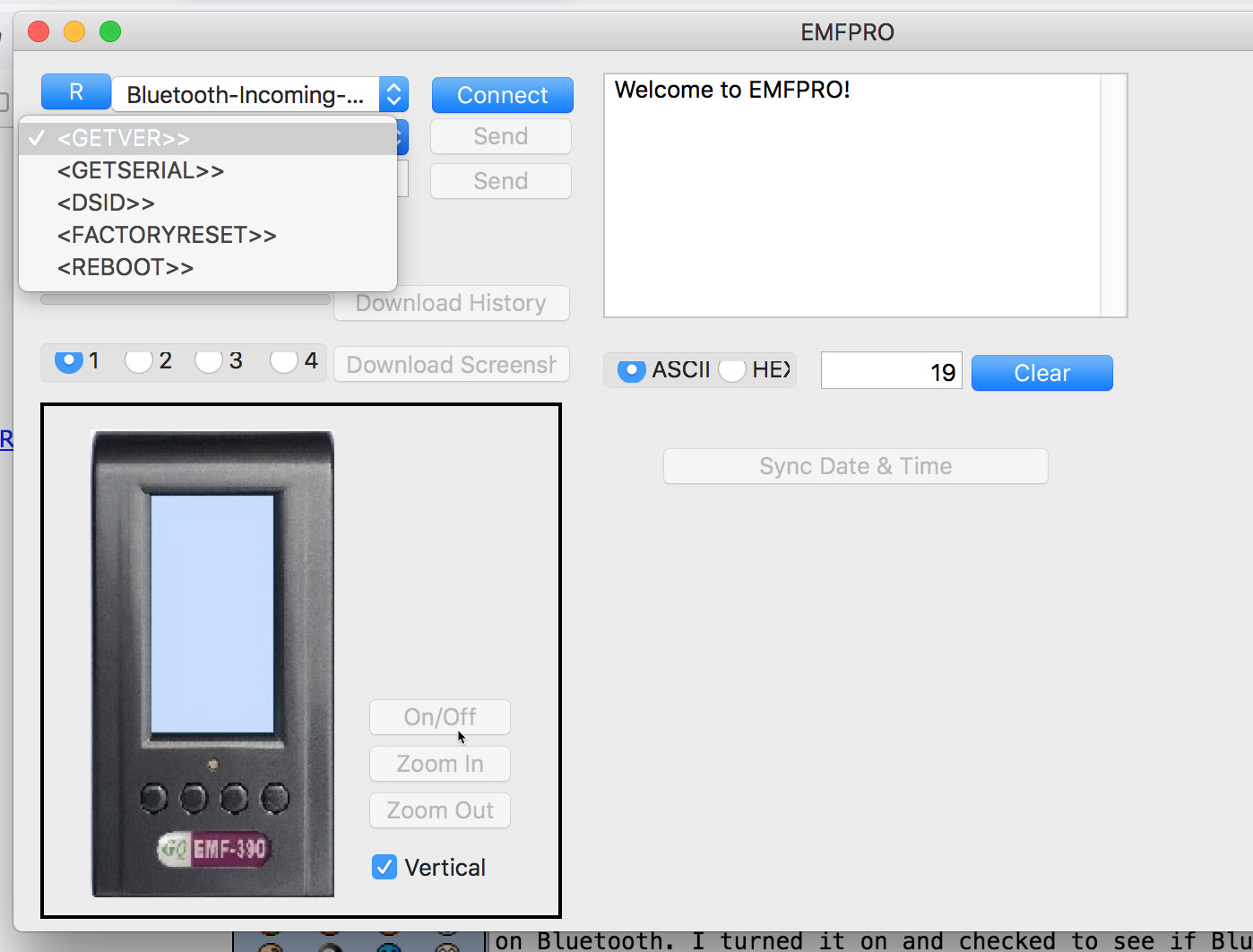1253x952 pixels.
Task: Select <FACTORYRESET>> in the dropdown menu
Action: [x=208, y=235]
